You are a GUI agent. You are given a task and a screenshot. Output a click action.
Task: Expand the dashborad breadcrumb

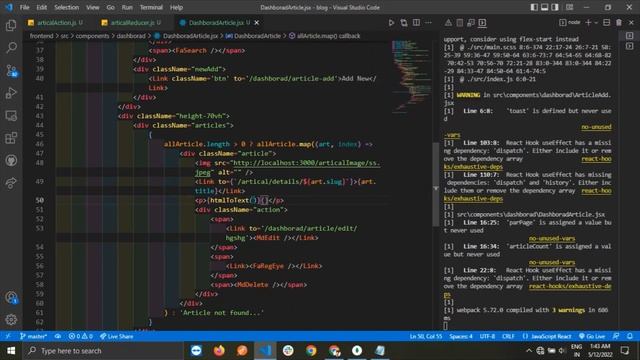(131, 36)
